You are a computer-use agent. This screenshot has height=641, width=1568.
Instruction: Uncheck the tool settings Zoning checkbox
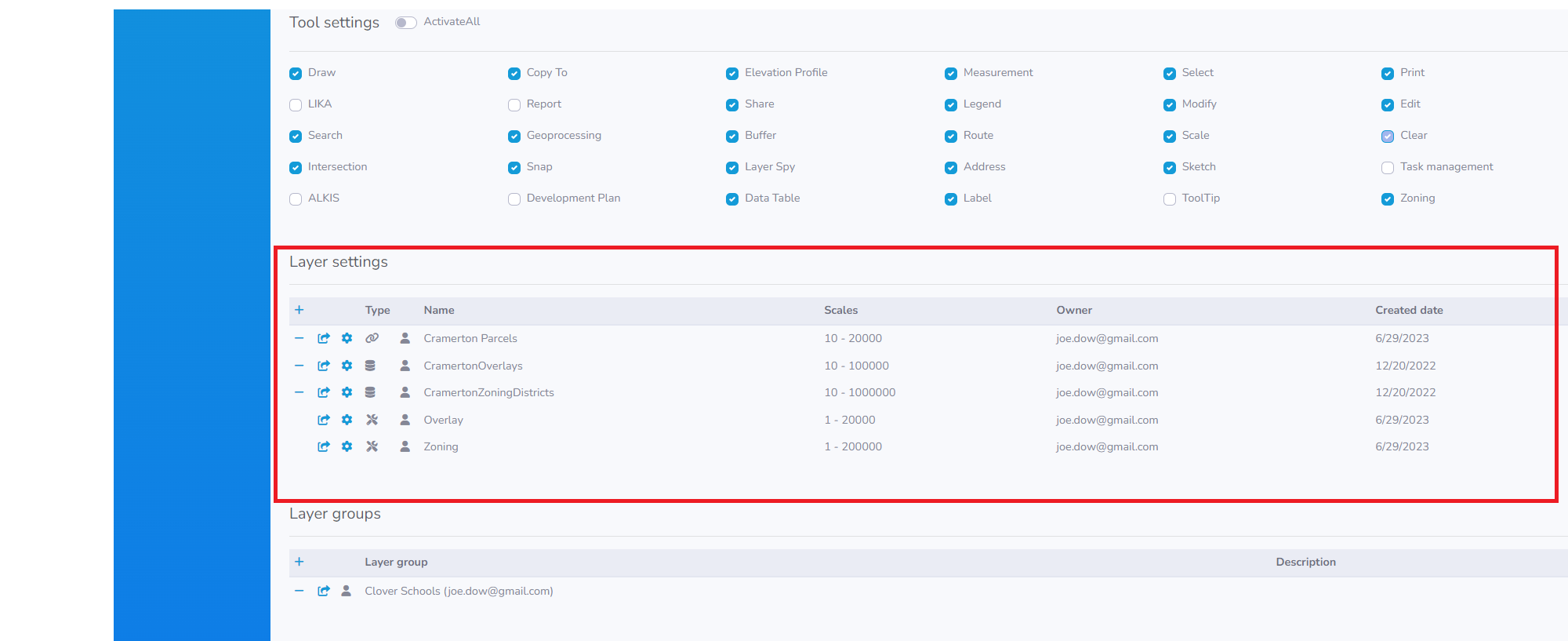1388,198
